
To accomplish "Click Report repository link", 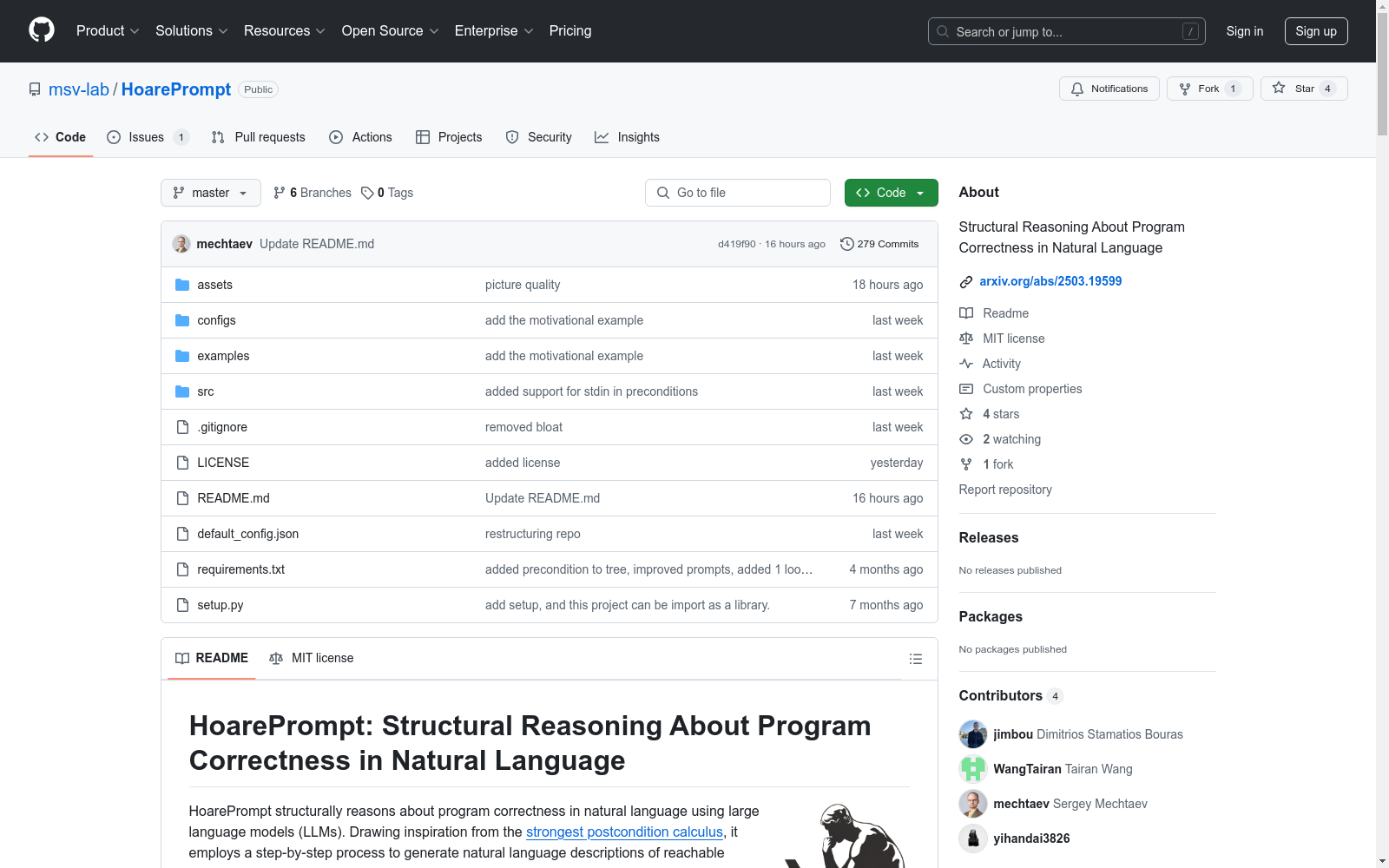I will click(1005, 490).
